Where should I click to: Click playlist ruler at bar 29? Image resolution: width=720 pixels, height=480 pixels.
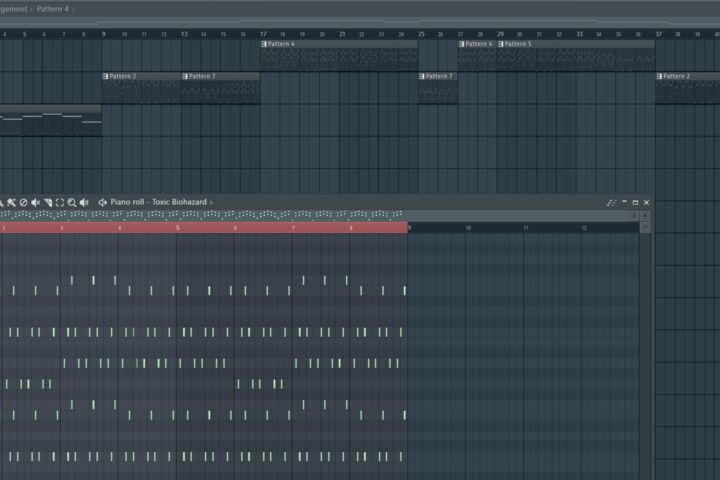tap(500, 34)
